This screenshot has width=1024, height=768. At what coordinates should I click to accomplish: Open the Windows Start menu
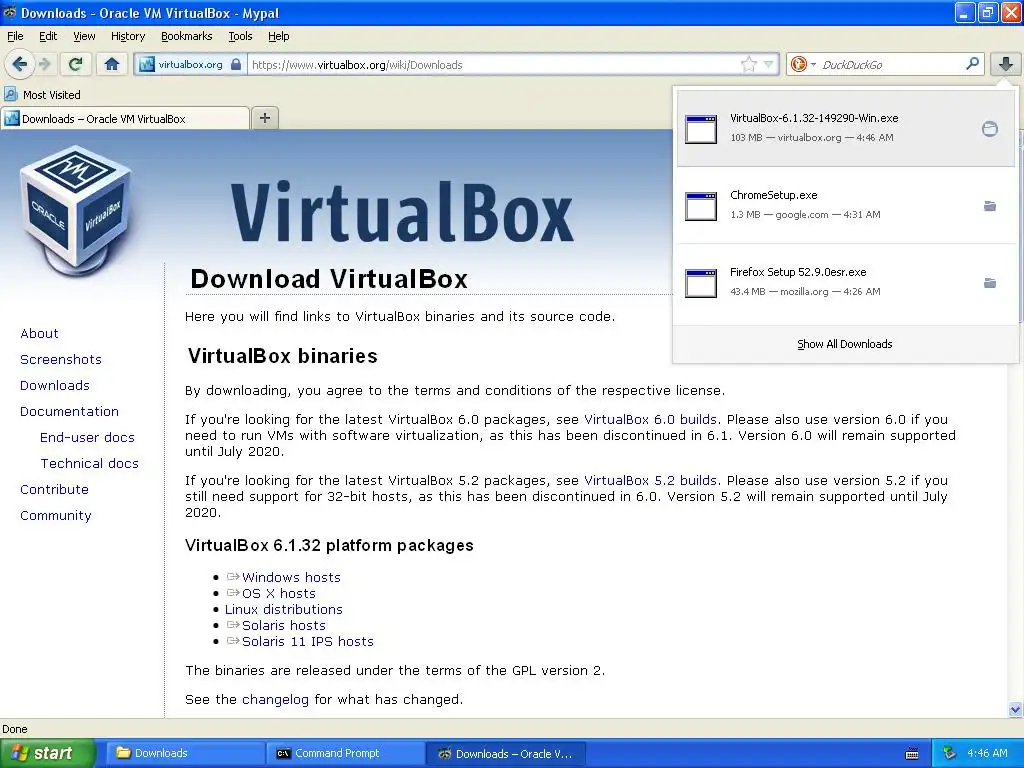46,753
